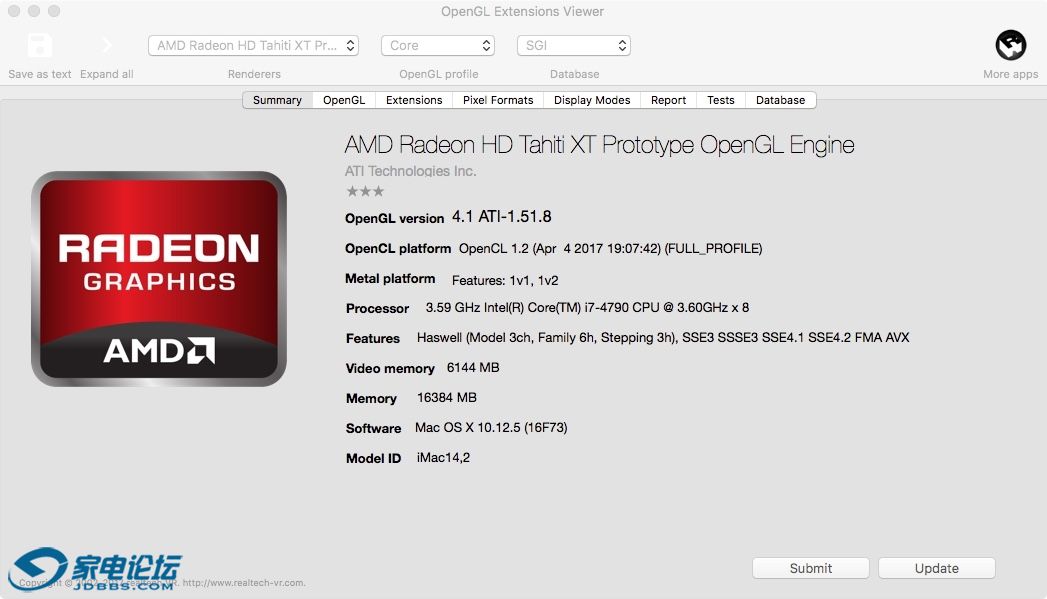Open the Report tab
This screenshot has width=1047, height=599.
668,100
